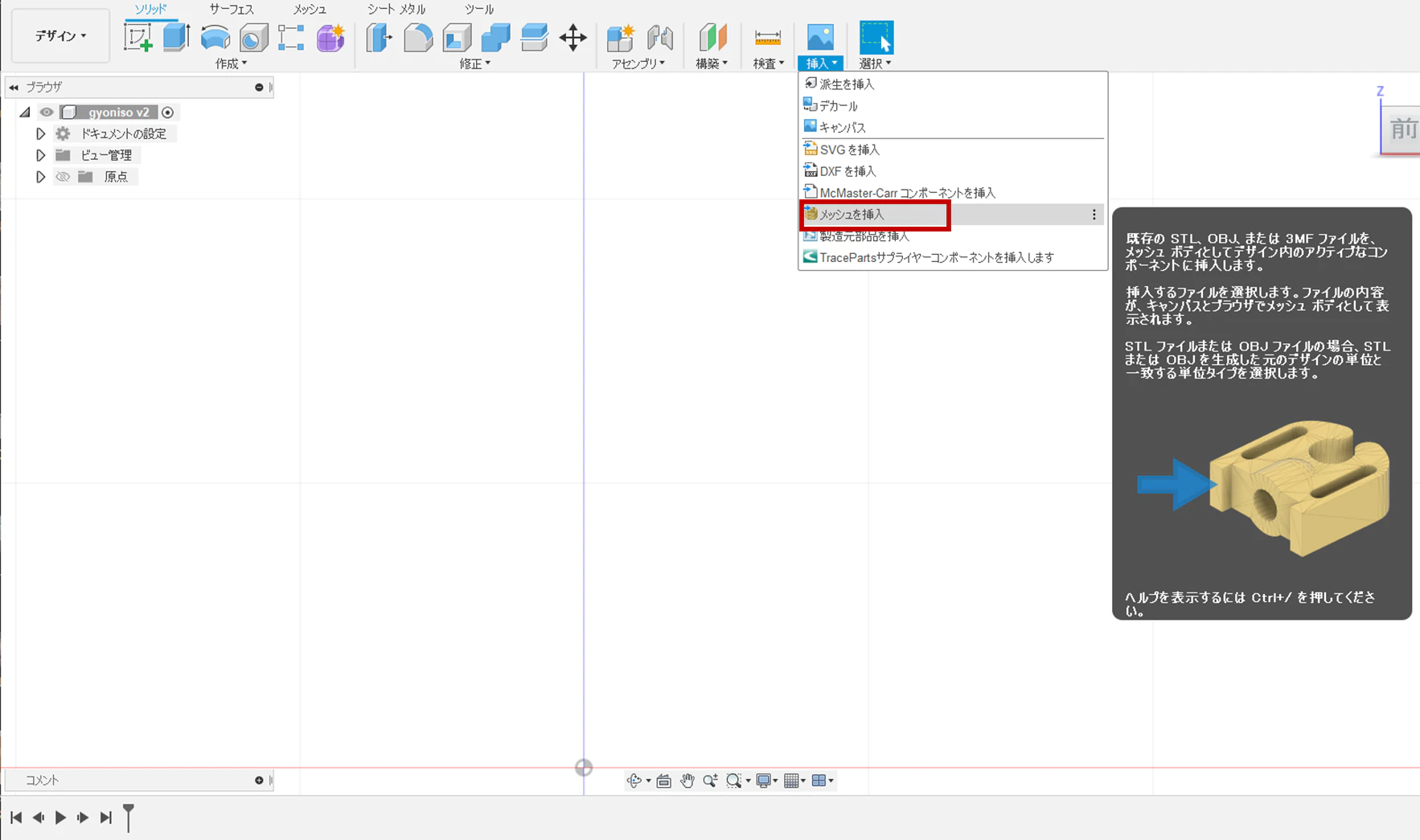This screenshot has width=1420, height=840.
Task: Select the Measure inspect icon
Action: (768, 38)
